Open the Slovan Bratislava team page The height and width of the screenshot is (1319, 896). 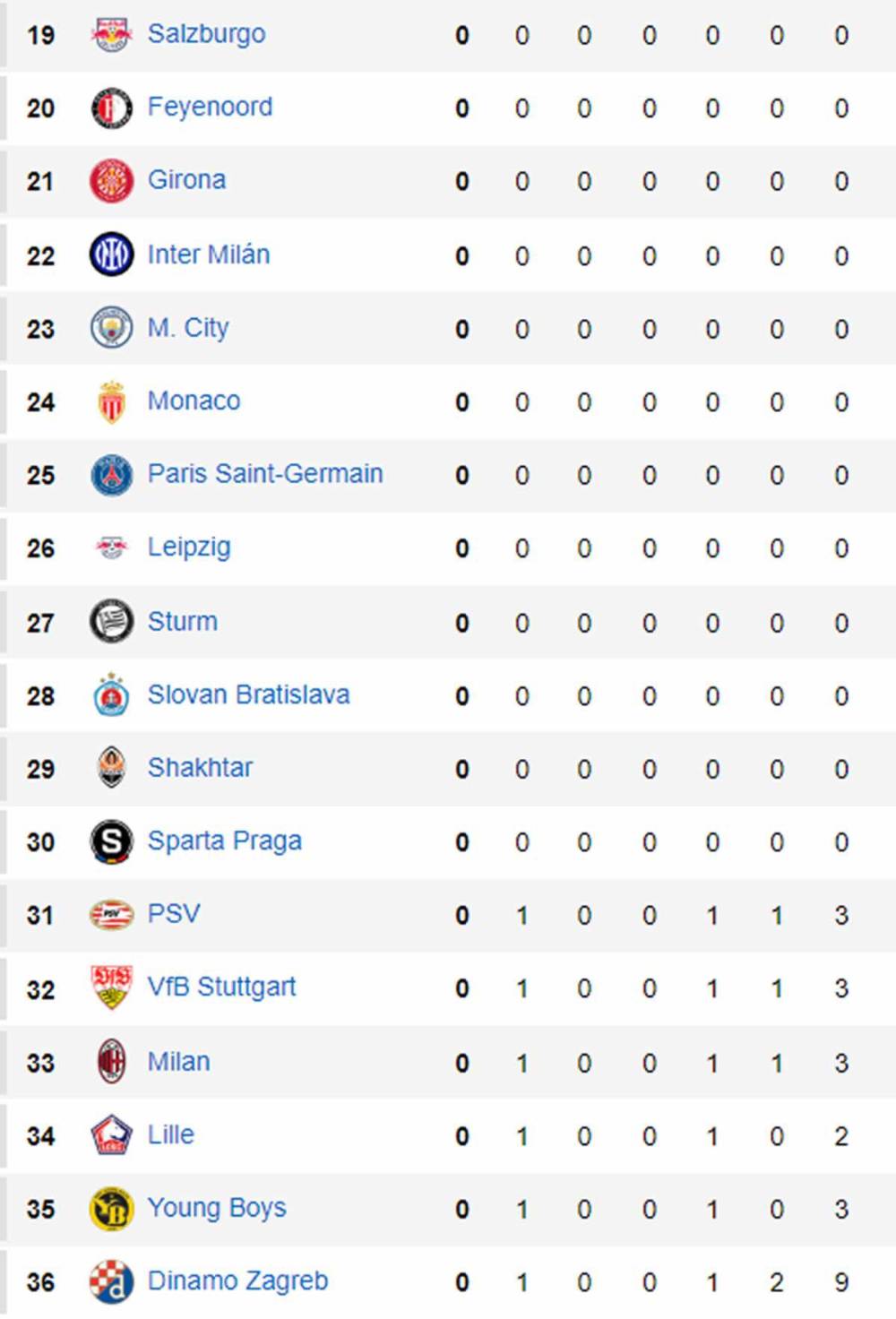tap(249, 694)
